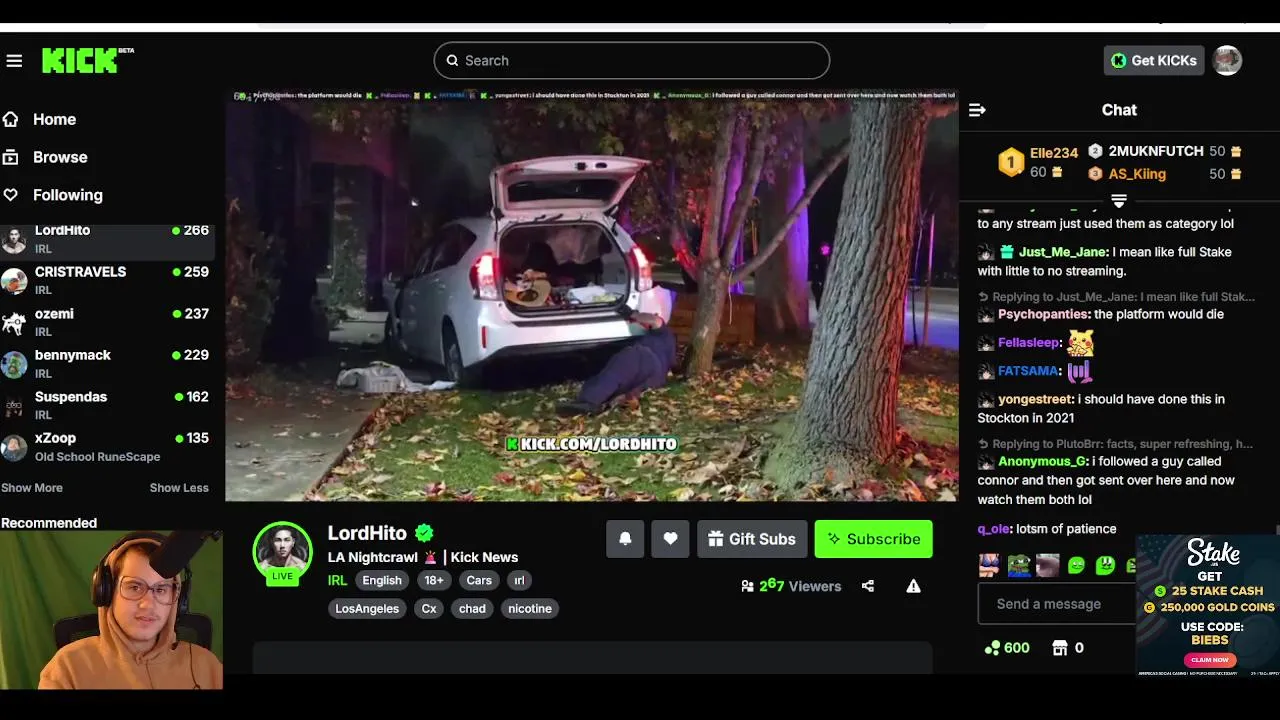Screen dimensions: 1280x720
Task: Select the green smiley emote
Action: (x=1076, y=565)
